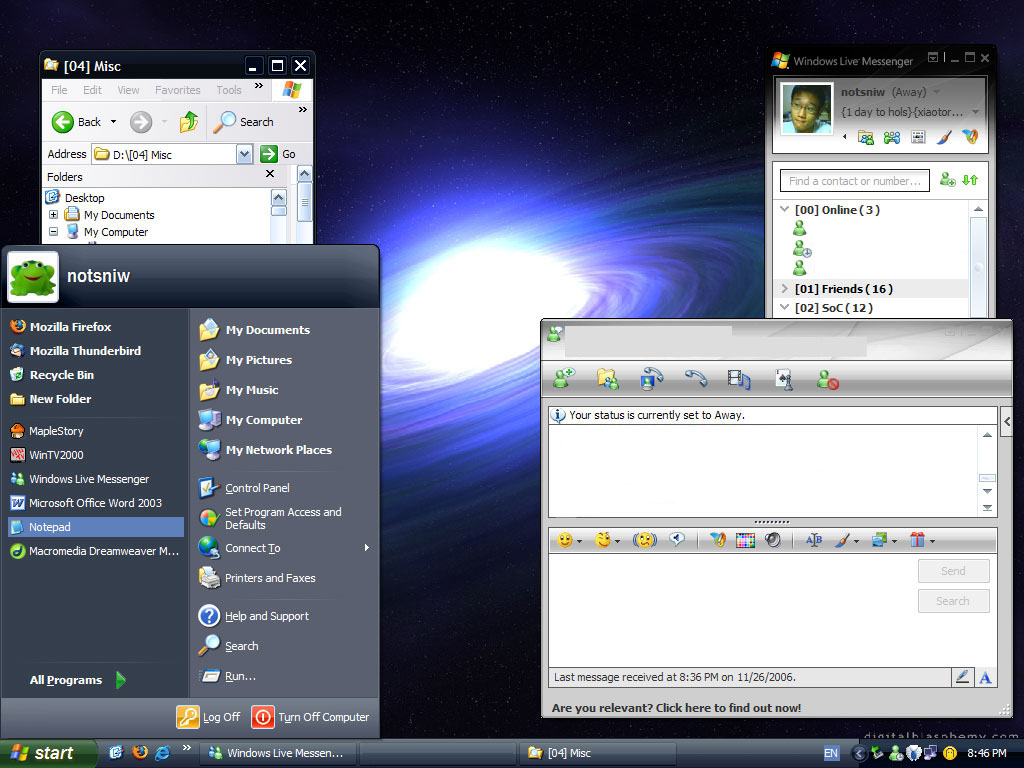This screenshot has width=1024, height=768.
Task: Choose Run... in the Start menu
Action: pyautogui.click(x=227, y=676)
